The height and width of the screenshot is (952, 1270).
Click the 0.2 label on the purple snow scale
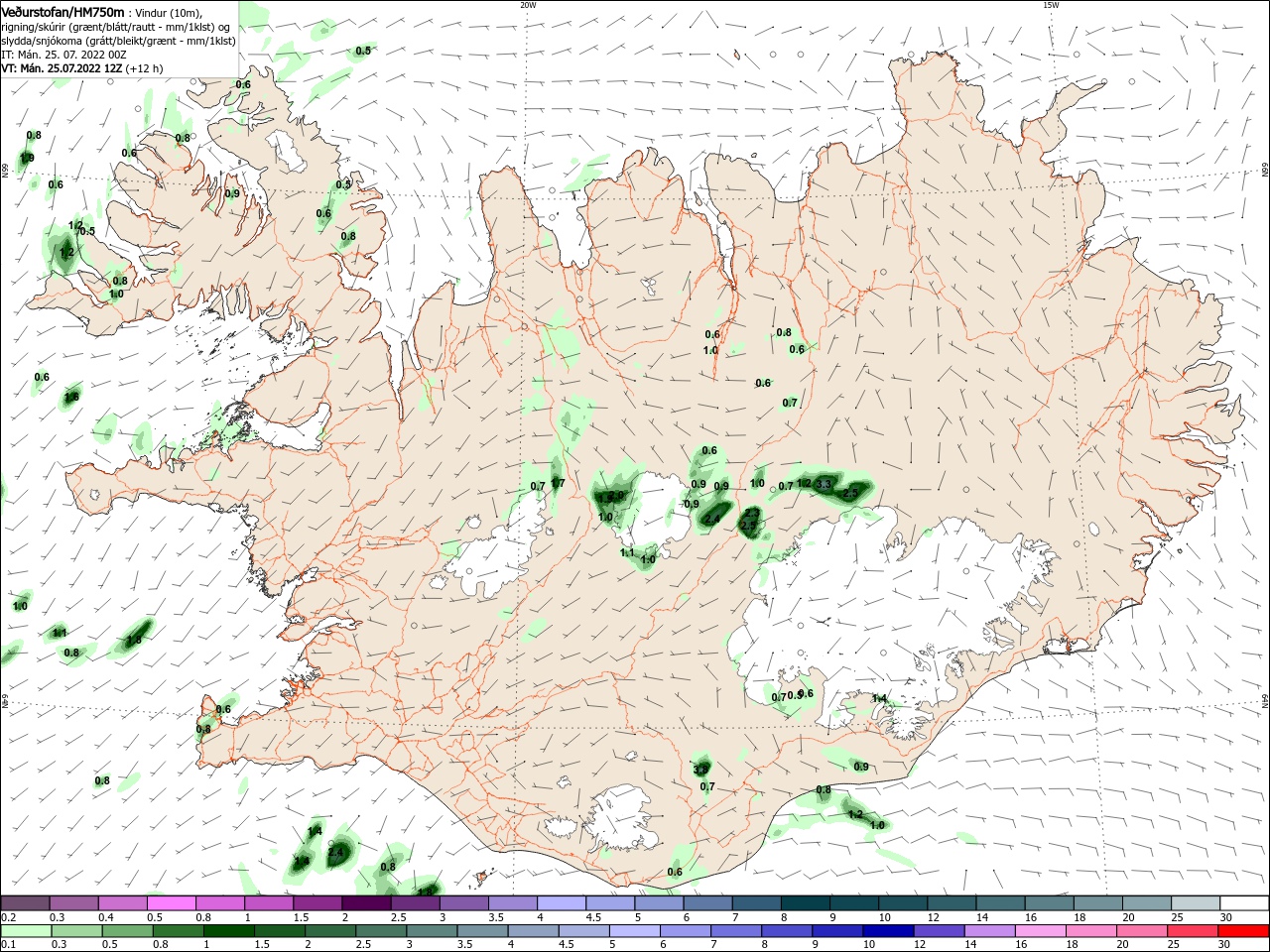click(x=8, y=917)
